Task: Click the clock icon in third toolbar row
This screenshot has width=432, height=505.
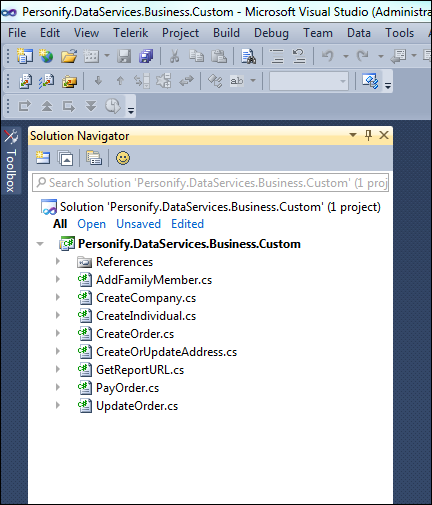Action: coord(113,106)
